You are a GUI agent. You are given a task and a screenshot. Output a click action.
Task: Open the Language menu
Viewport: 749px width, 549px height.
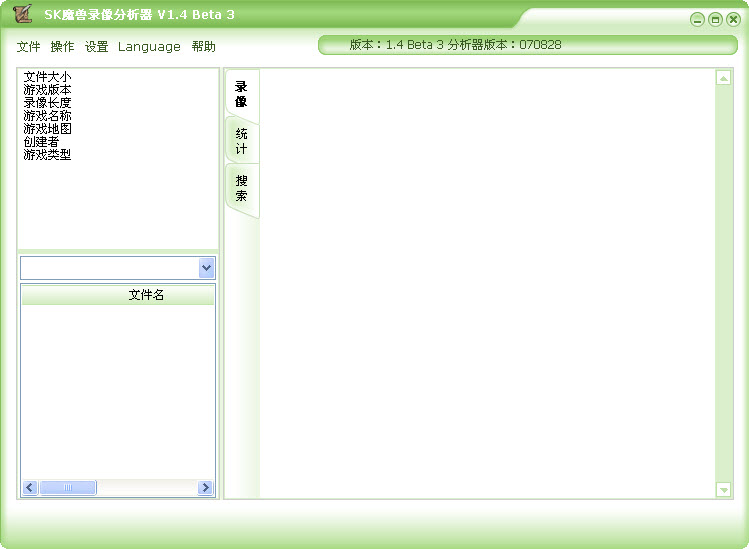[x=149, y=47]
